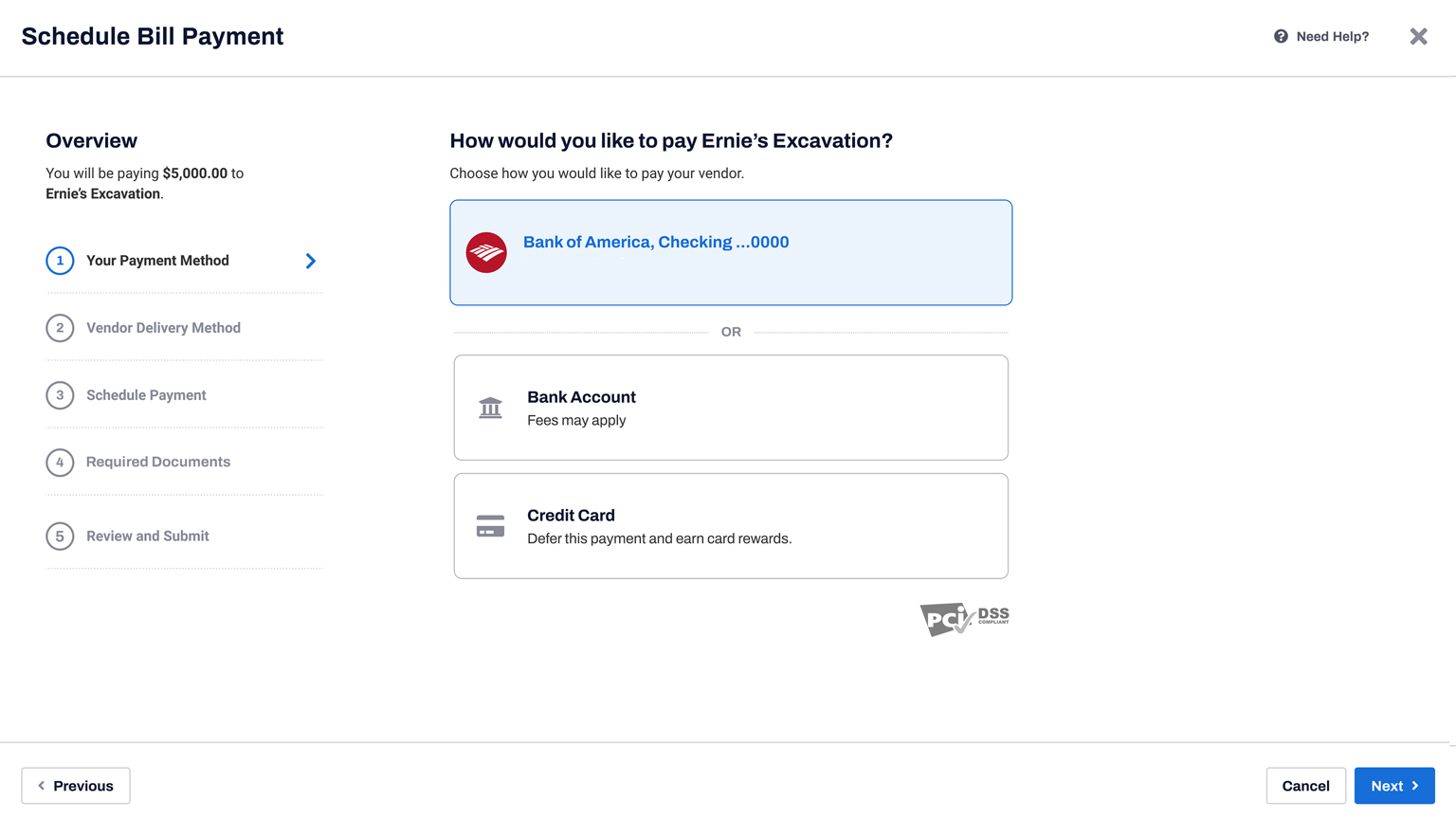The height and width of the screenshot is (819, 1456).
Task: Click the left arrow in Previous button
Action: pyautogui.click(x=41, y=786)
